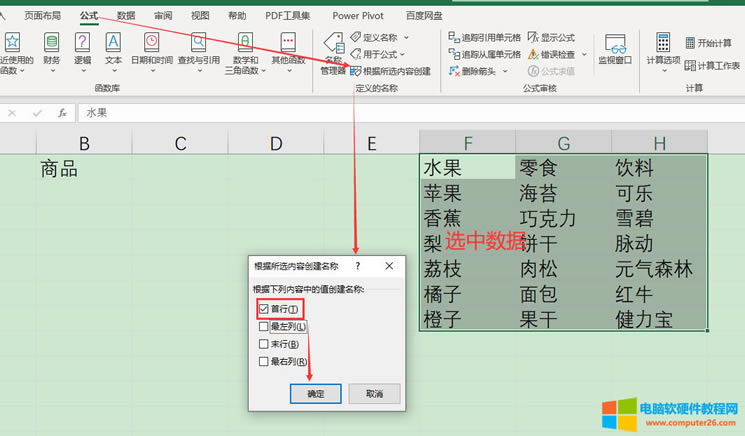The height and width of the screenshot is (436, 745).
Task: Click the formula bar containing 水果
Action: coord(411,113)
